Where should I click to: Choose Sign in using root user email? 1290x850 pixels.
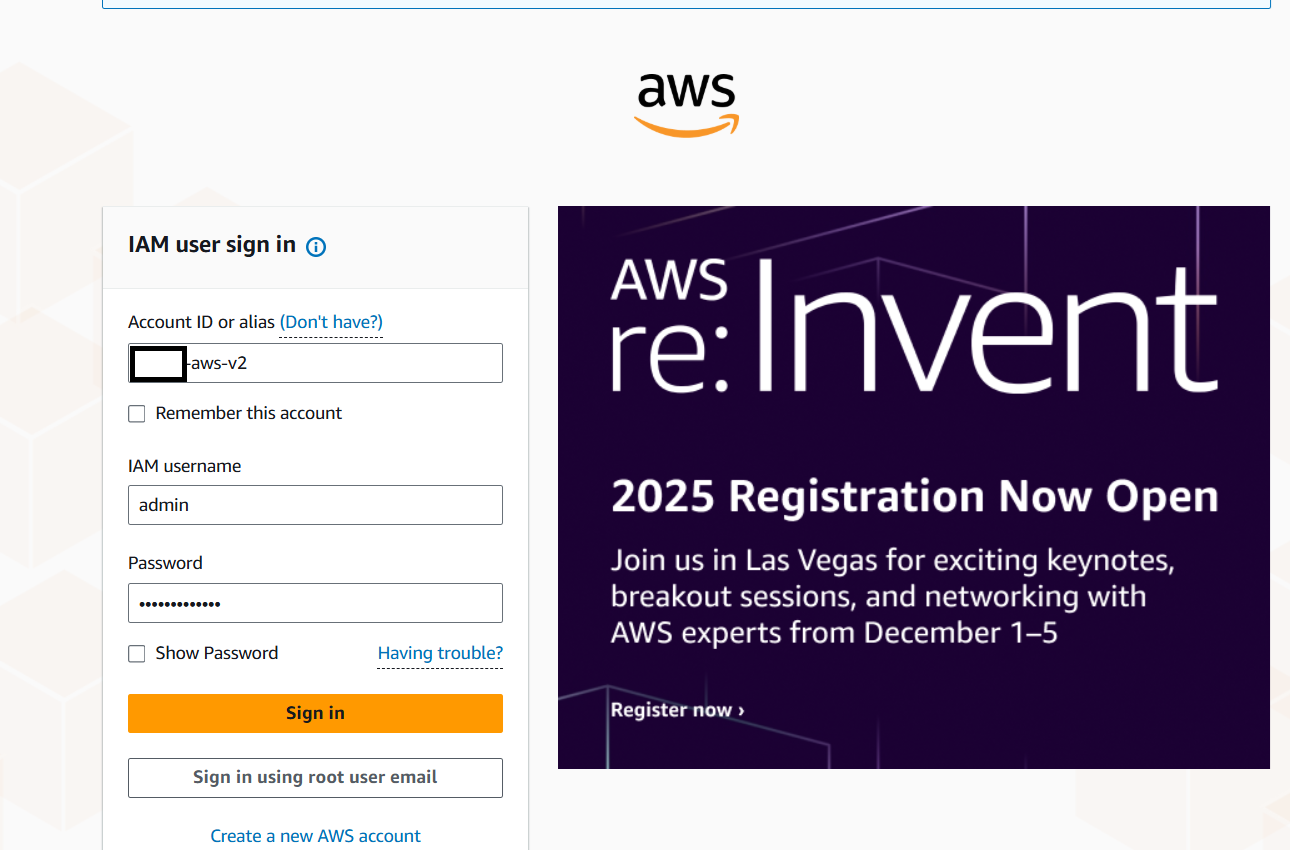[315, 777]
